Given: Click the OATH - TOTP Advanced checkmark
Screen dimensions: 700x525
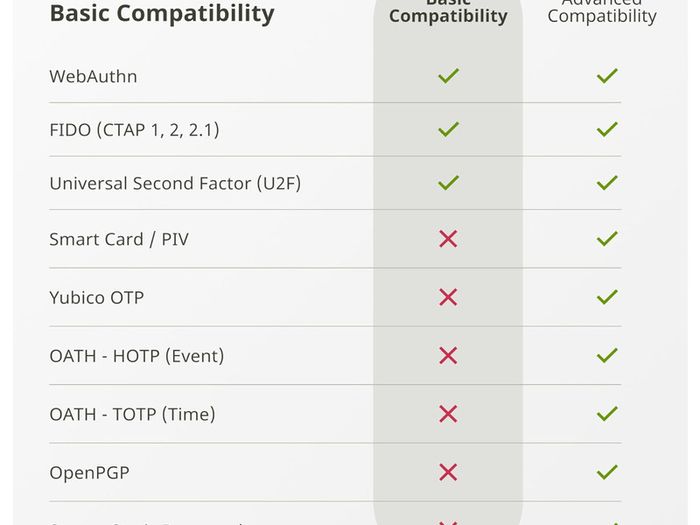Looking at the screenshot, I should [607, 414].
